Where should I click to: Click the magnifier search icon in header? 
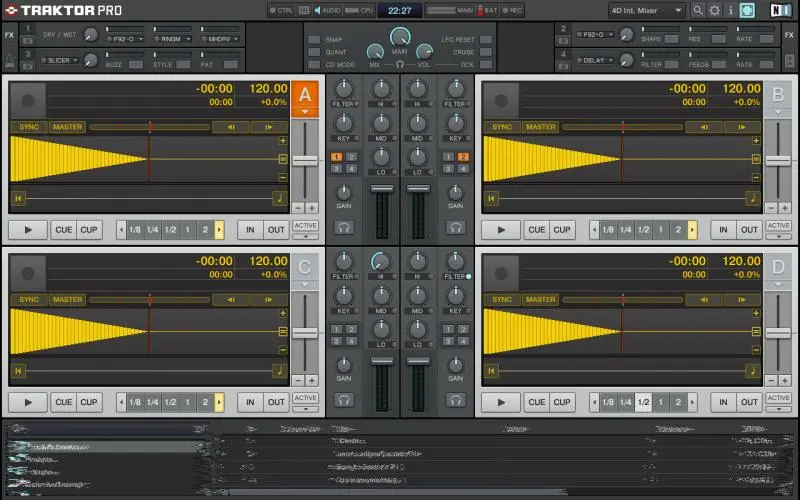(697, 10)
